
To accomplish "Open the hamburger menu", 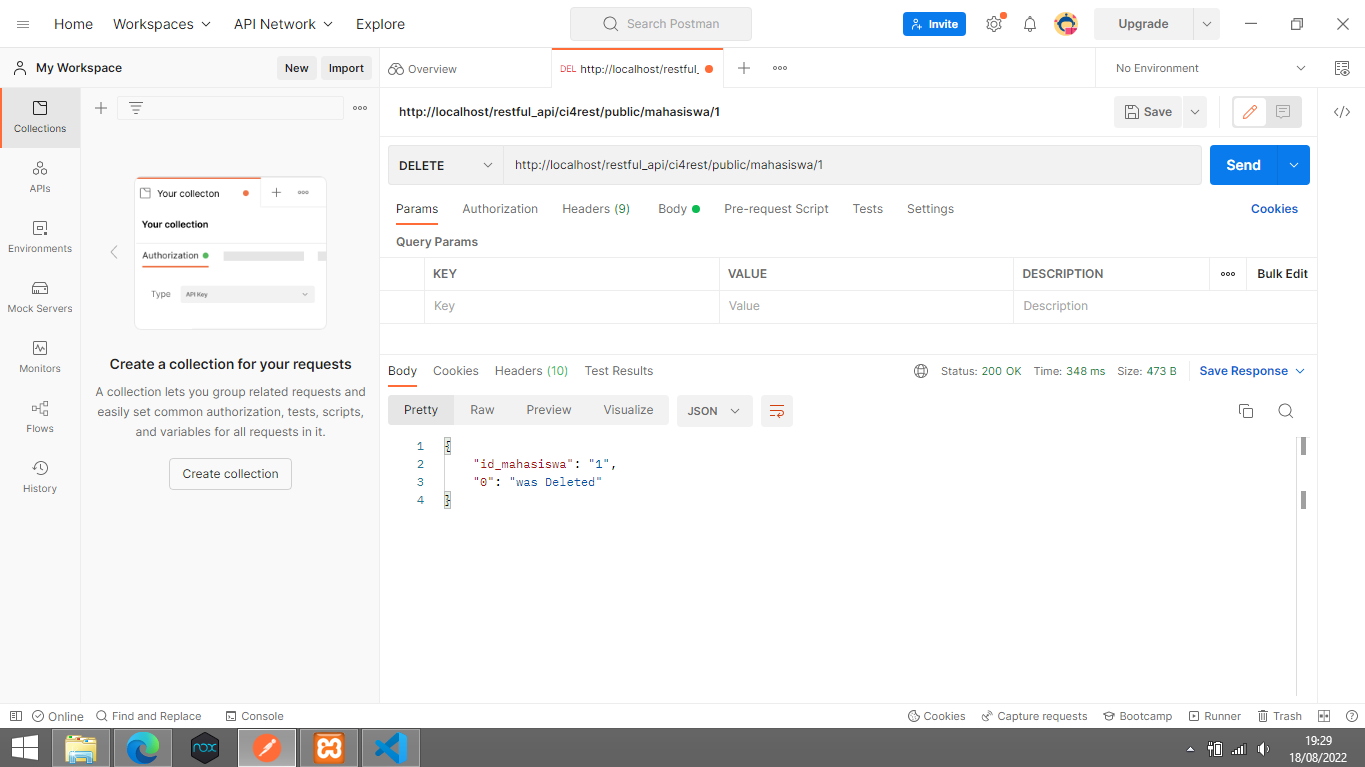I will tap(23, 24).
